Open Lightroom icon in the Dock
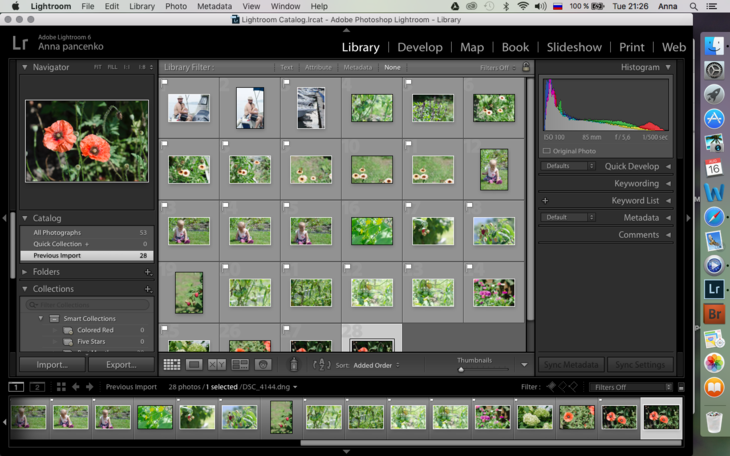Screen dimensions: 730x456 (714, 289)
